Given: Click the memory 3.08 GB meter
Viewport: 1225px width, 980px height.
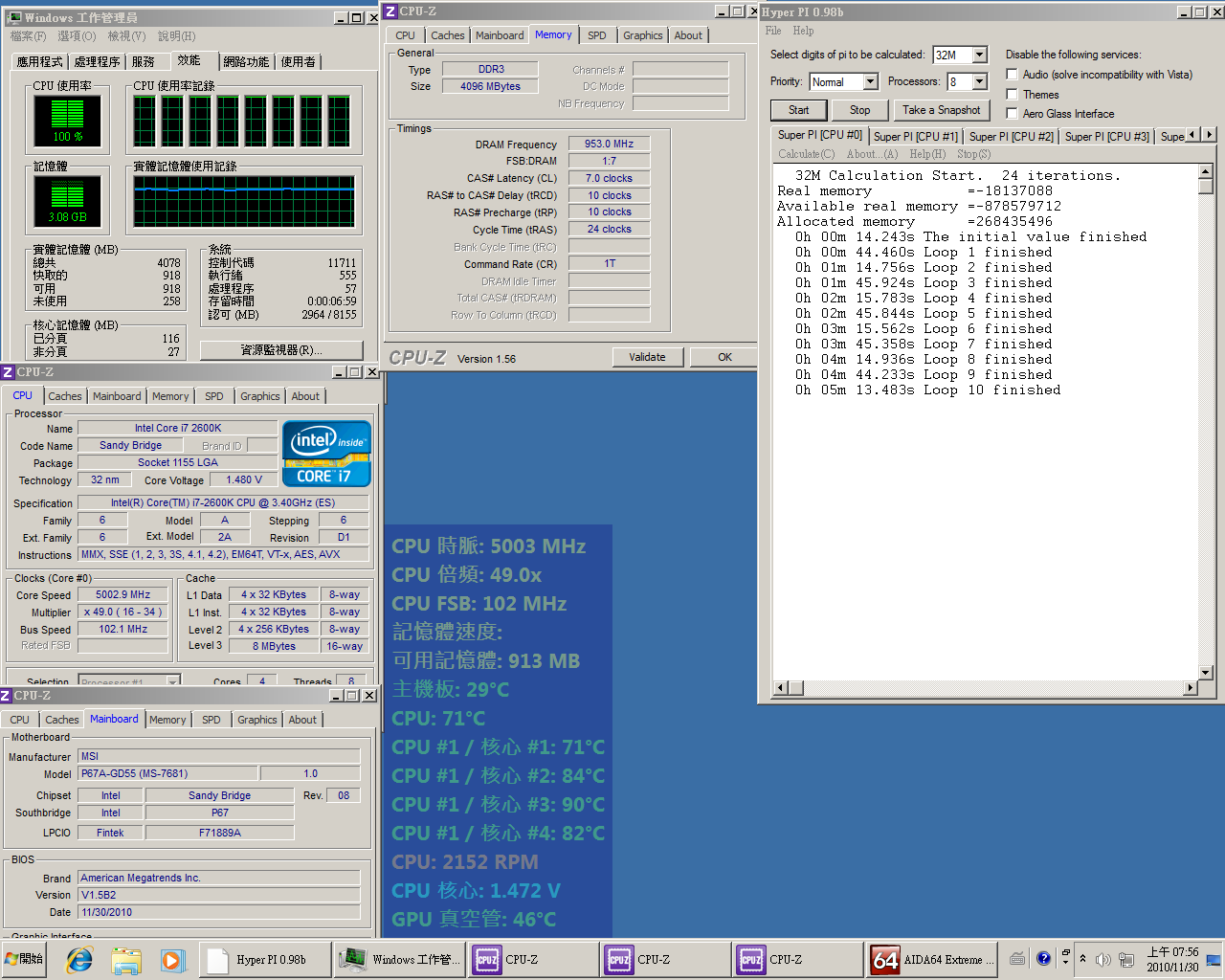Looking at the screenshot, I should tap(67, 200).
